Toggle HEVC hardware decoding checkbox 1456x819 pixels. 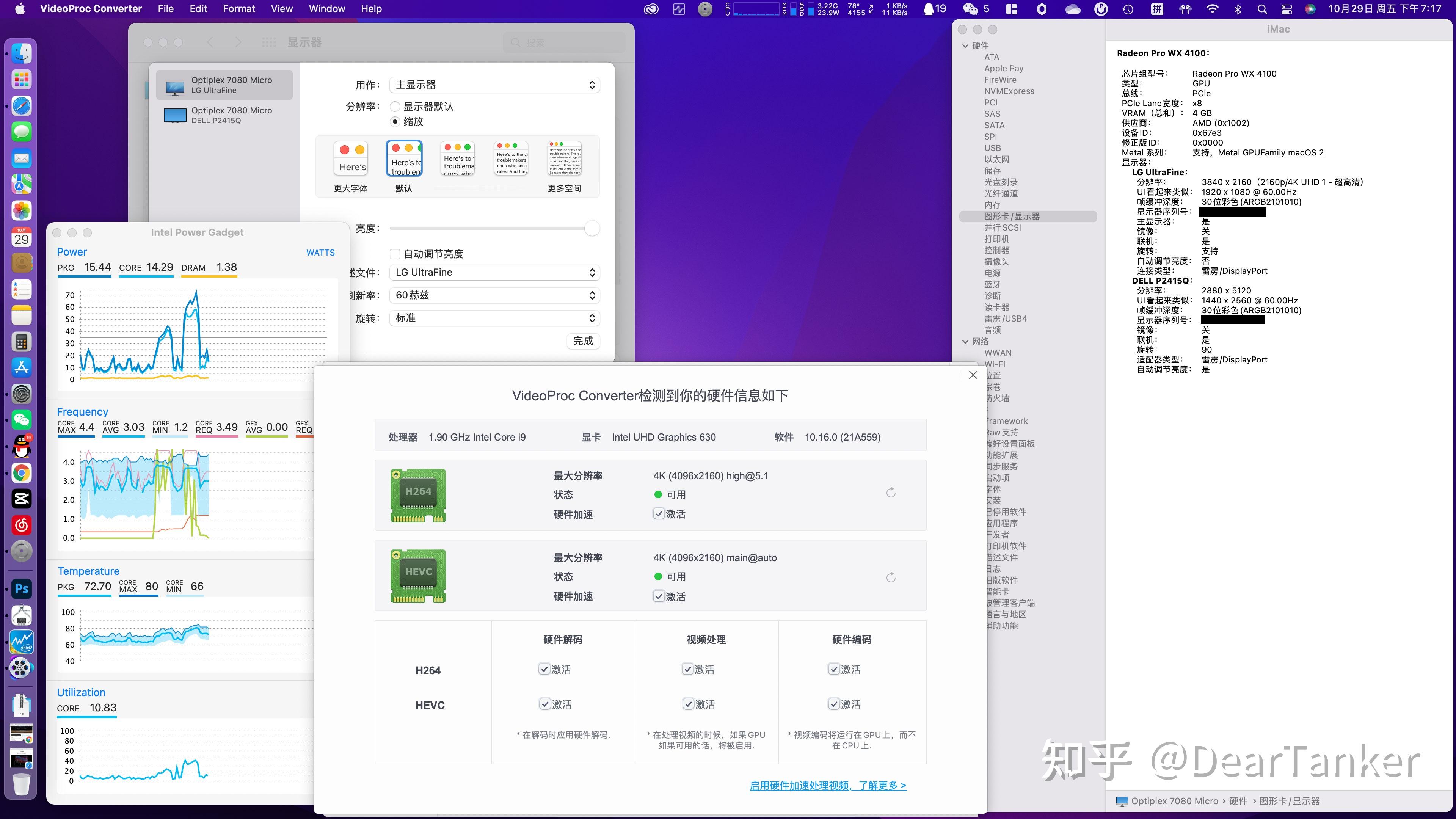point(545,704)
